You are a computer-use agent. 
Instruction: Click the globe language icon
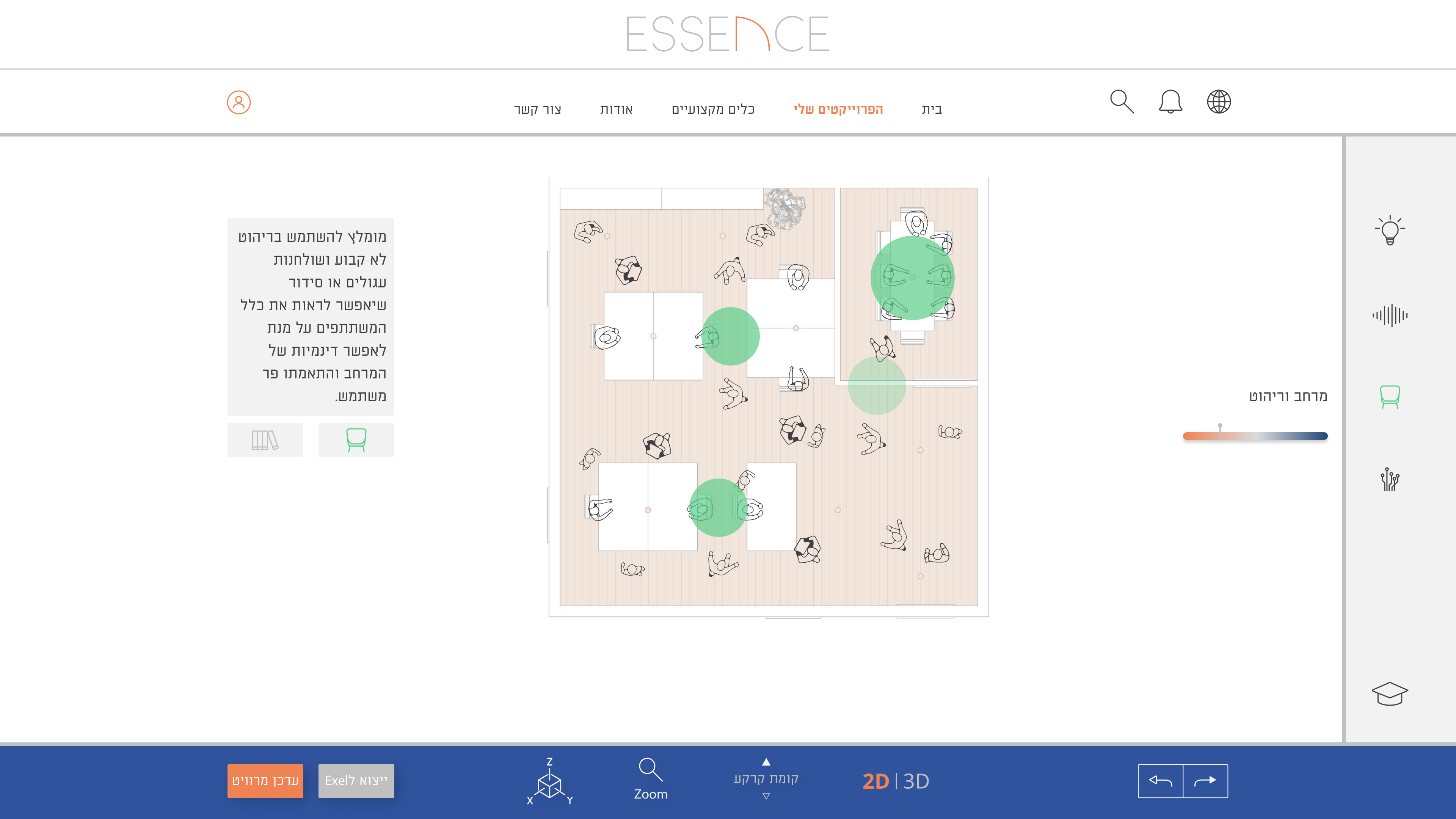[1219, 102]
